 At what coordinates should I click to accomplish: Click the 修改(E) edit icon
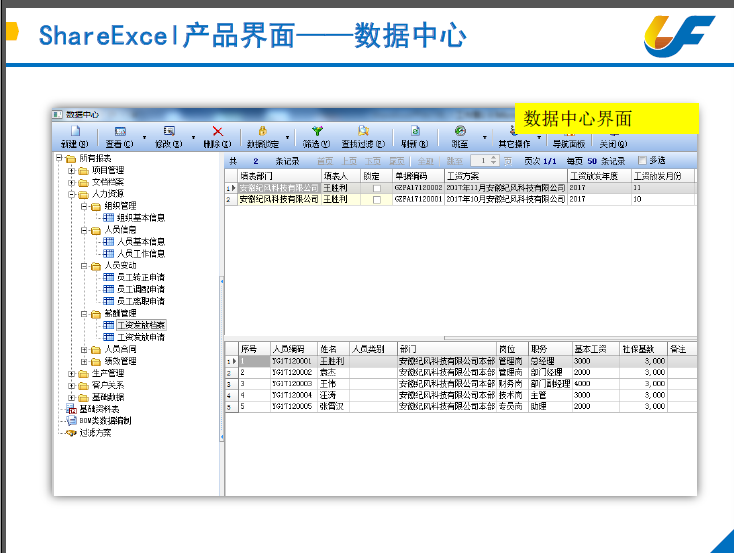tap(169, 131)
